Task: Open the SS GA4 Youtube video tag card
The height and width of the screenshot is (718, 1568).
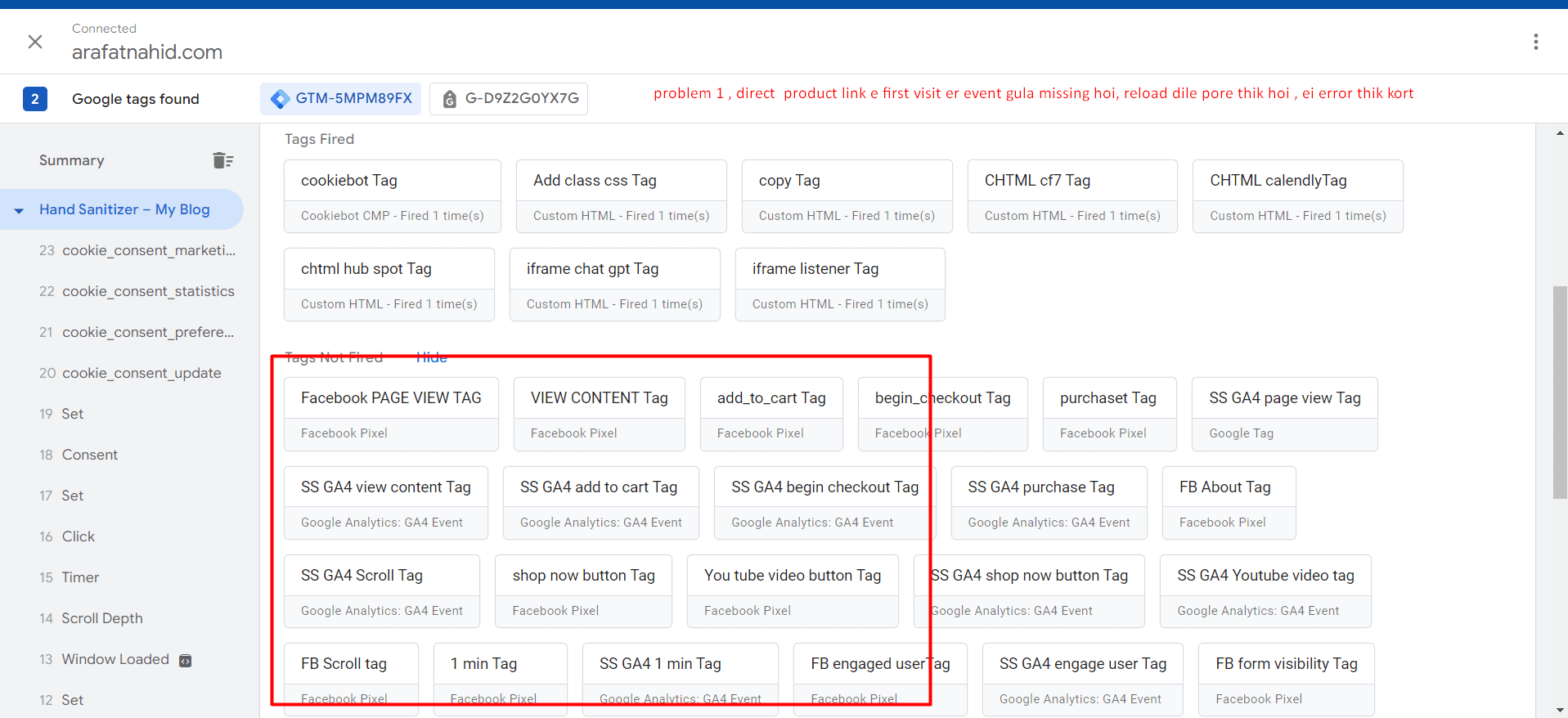Action: pos(1265,591)
